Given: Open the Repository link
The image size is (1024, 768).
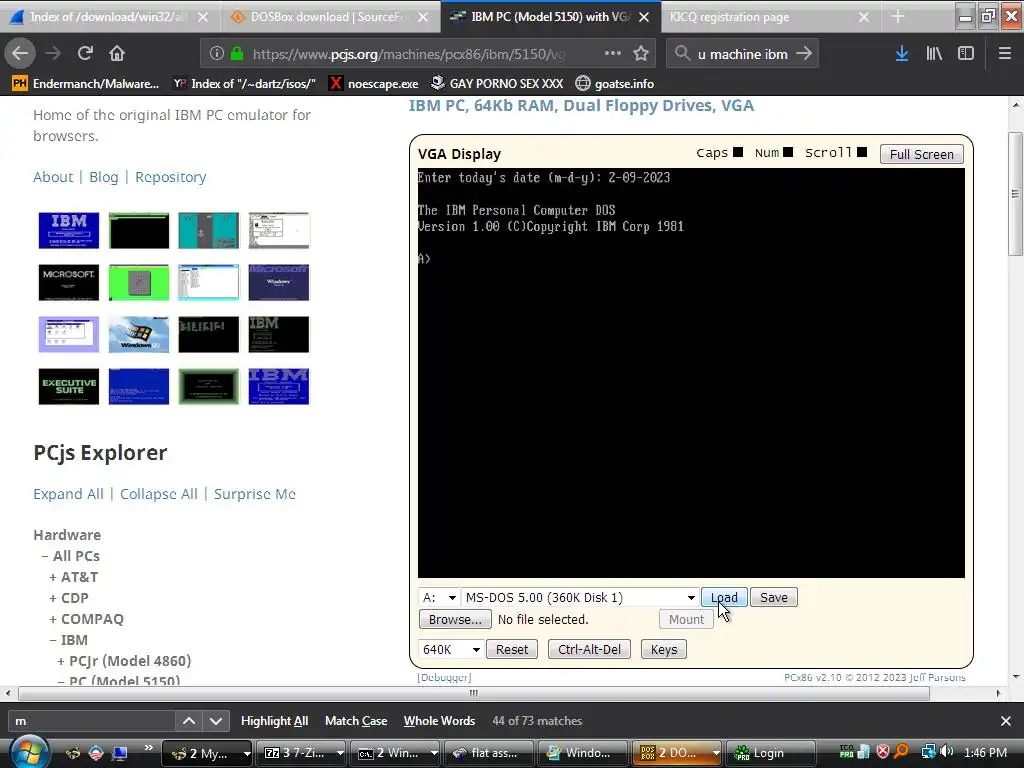Looking at the screenshot, I should pyautogui.click(x=170, y=178).
